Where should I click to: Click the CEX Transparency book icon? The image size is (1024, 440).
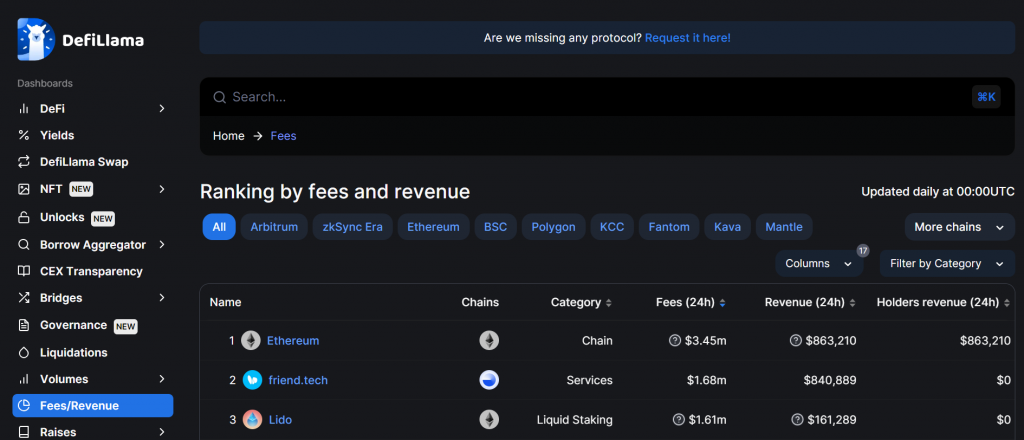coord(24,271)
